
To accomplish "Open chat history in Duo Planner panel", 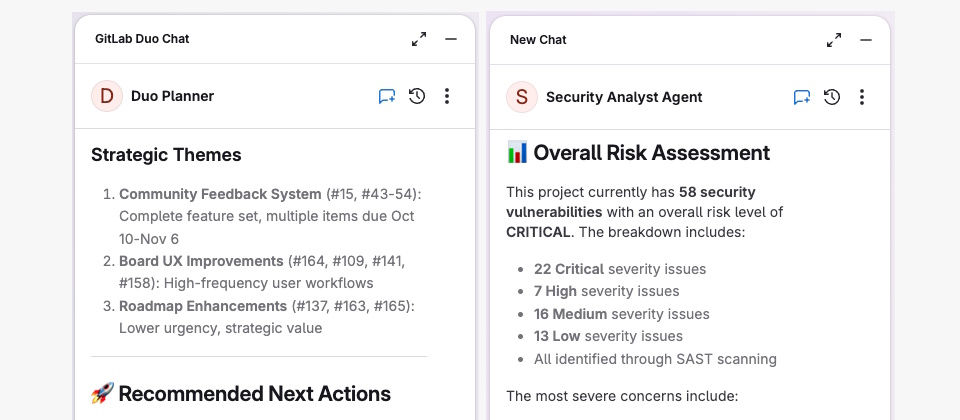I will [x=417, y=97].
